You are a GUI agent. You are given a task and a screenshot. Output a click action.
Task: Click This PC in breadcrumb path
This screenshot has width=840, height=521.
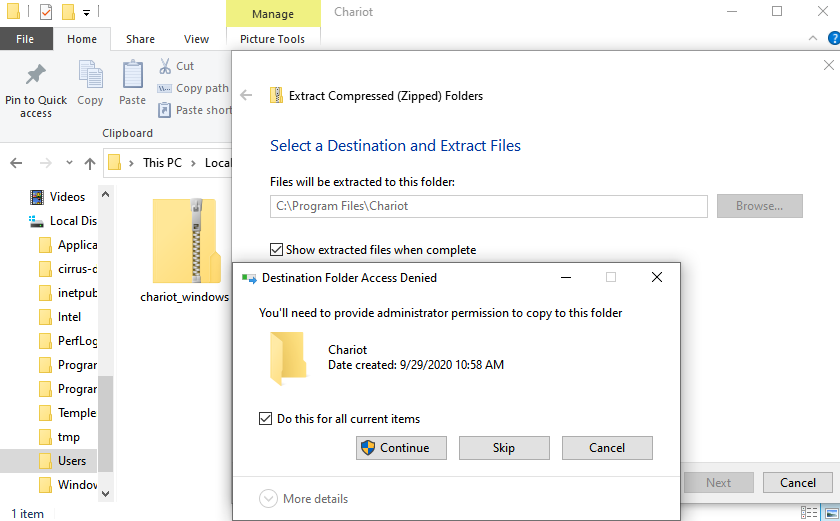pyautogui.click(x=162, y=163)
